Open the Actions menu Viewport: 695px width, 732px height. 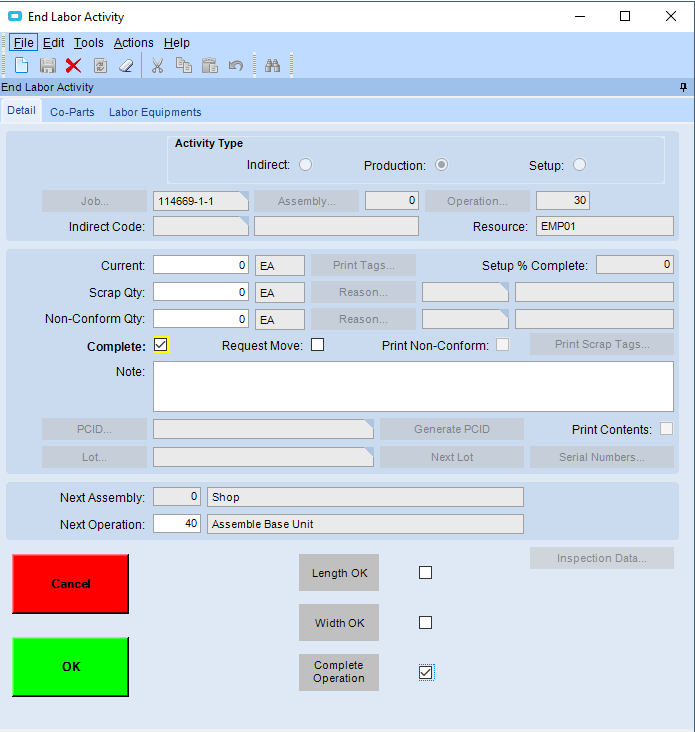133,43
